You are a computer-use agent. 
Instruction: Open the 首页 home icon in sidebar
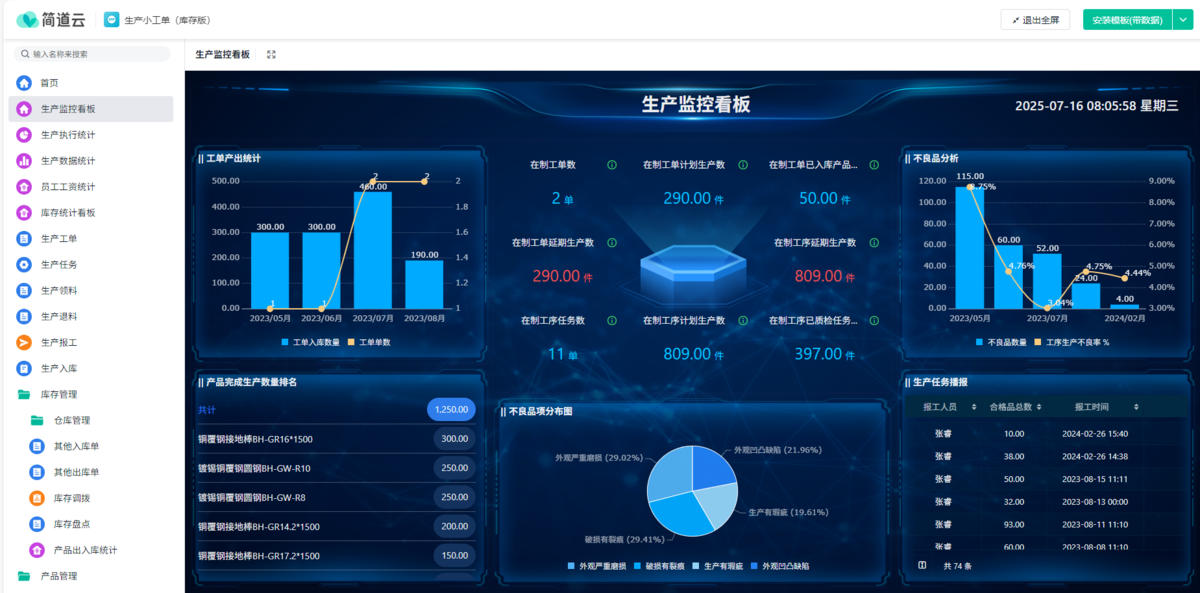point(24,83)
